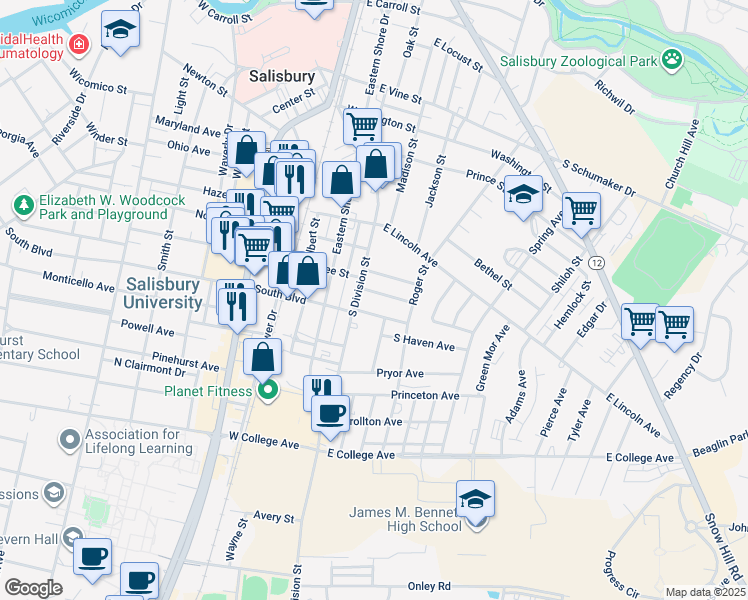748x600 pixels.
Task: Click the TidalHealth hospital pin icon
Action: point(79,46)
